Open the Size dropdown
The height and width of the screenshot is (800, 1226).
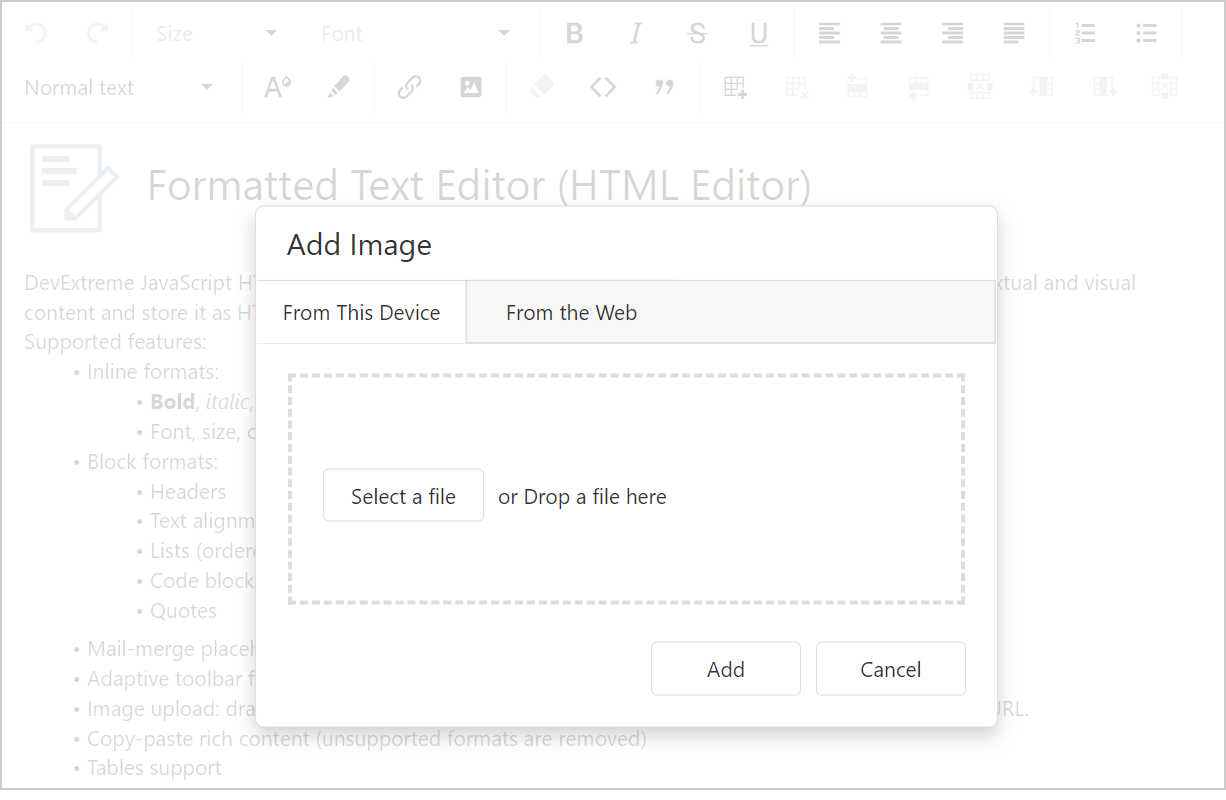coord(216,34)
